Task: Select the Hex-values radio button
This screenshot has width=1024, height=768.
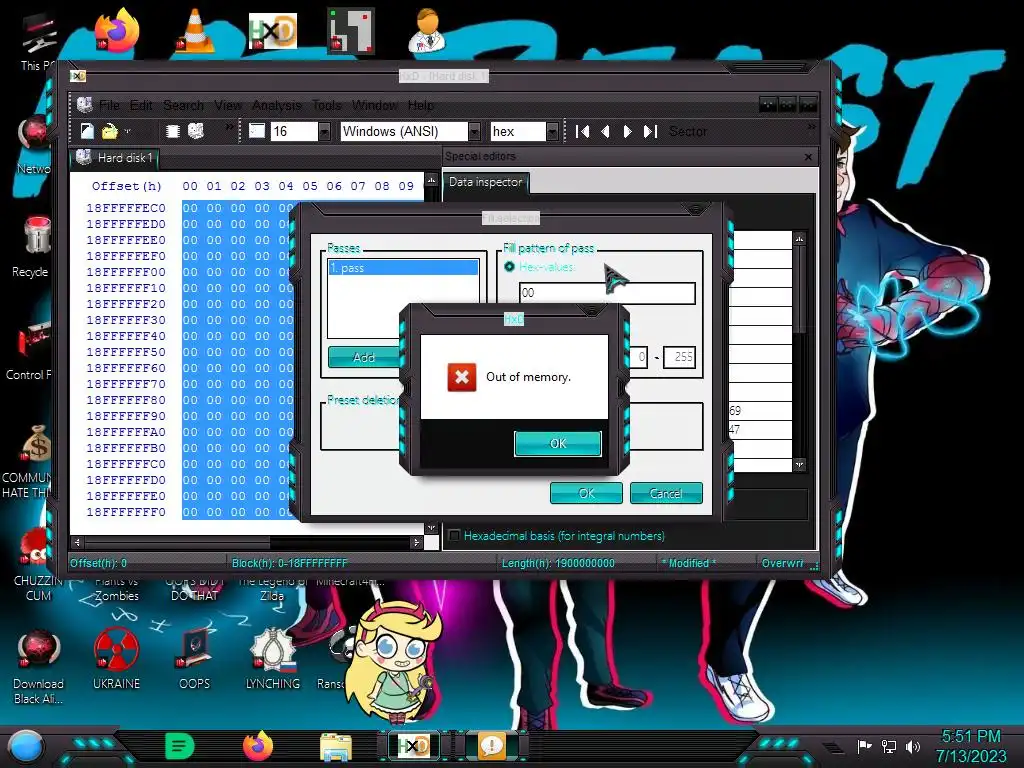Action: [x=509, y=266]
